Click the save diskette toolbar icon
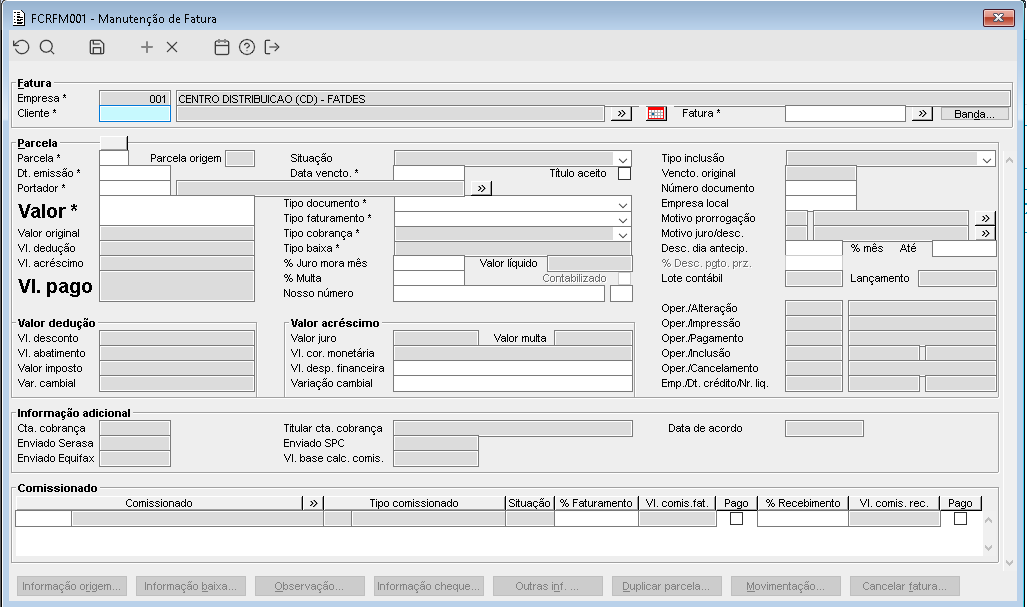The image size is (1027, 609). [x=97, y=47]
